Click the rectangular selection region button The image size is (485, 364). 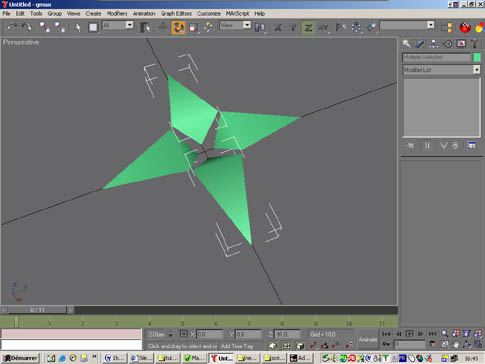93,27
